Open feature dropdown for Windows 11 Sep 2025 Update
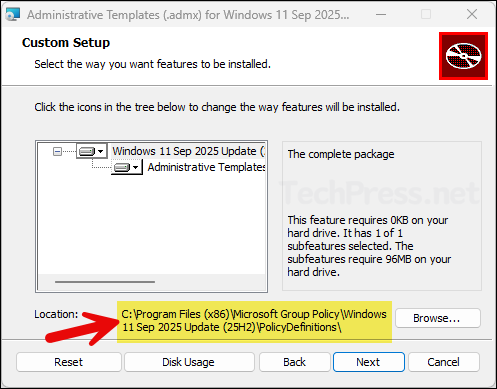Screen dimensions: 497x389 (x=92, y=151)
